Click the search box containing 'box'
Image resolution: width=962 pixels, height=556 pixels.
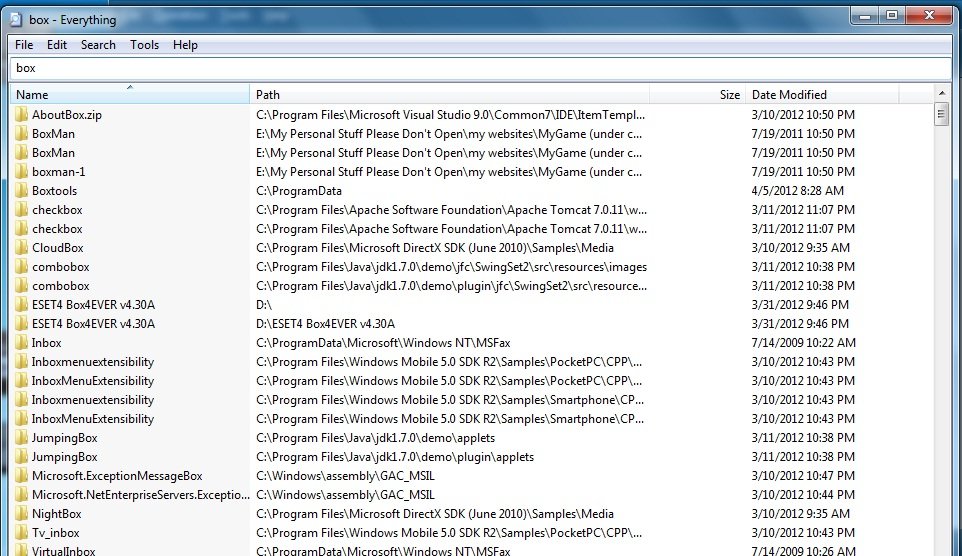480,68
